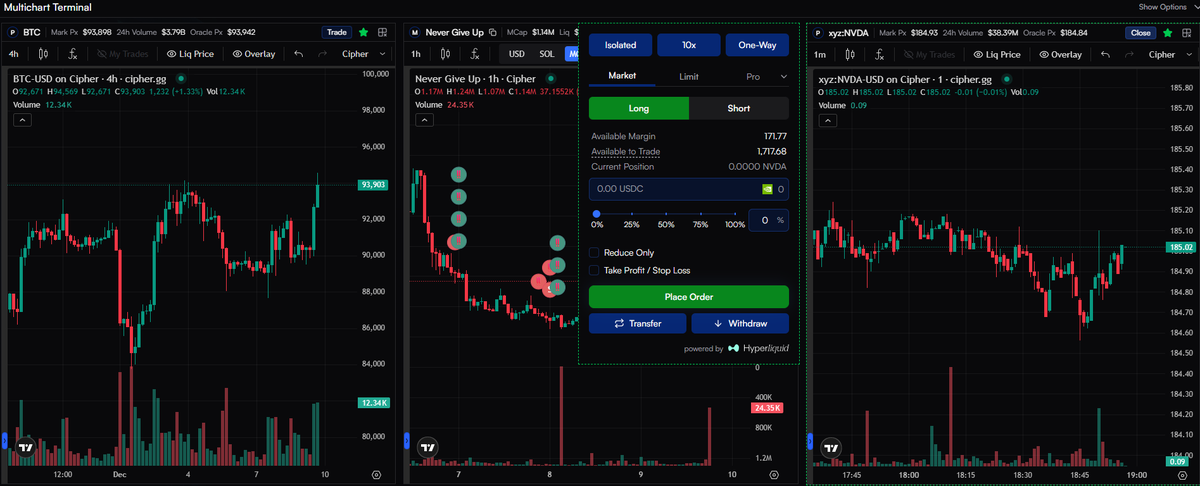Enable Take Profit / Stop Loss checkbox
Image resolution: width=1200 pixels, height=486 pixels.
594,270
